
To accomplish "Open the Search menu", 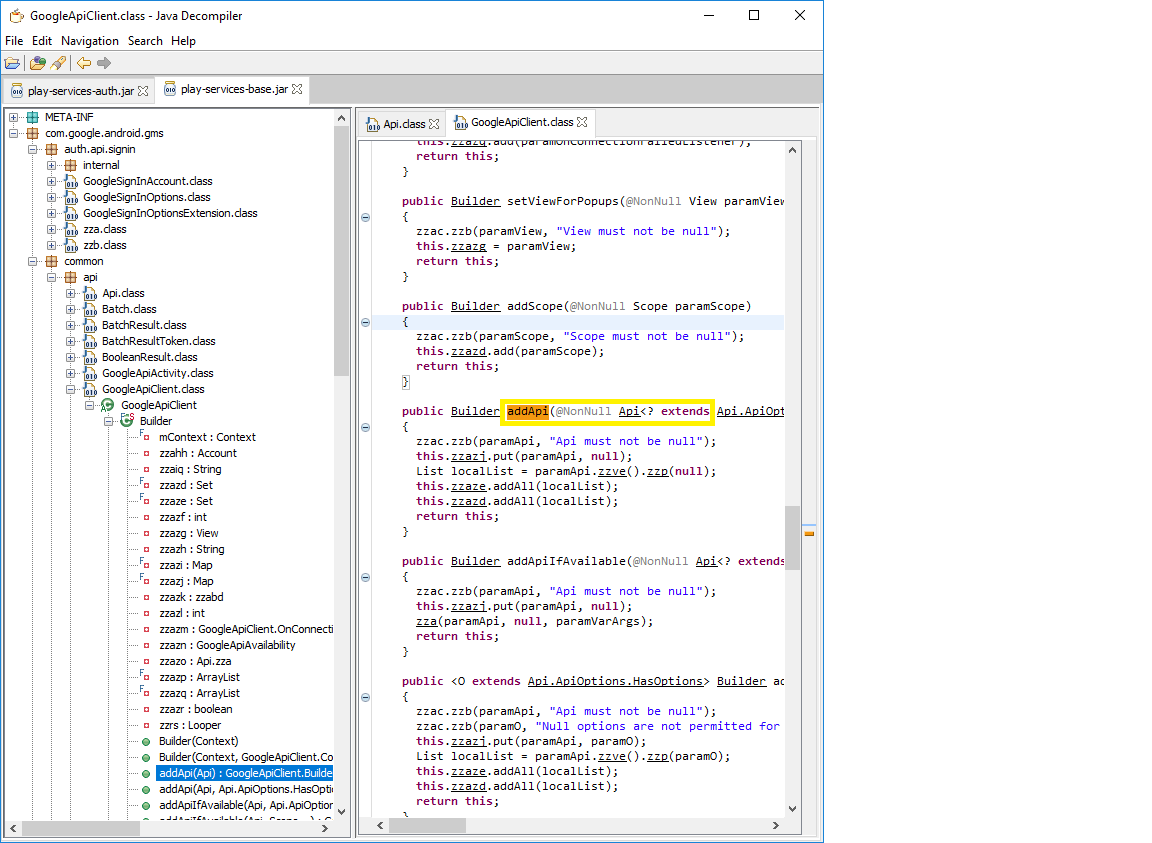I will click(145, 41).
